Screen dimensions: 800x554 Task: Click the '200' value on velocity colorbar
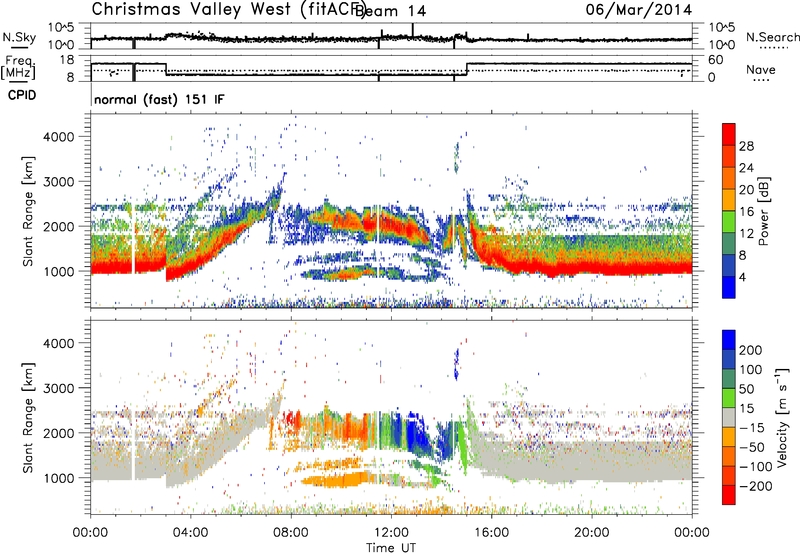[x=751, y=350]
